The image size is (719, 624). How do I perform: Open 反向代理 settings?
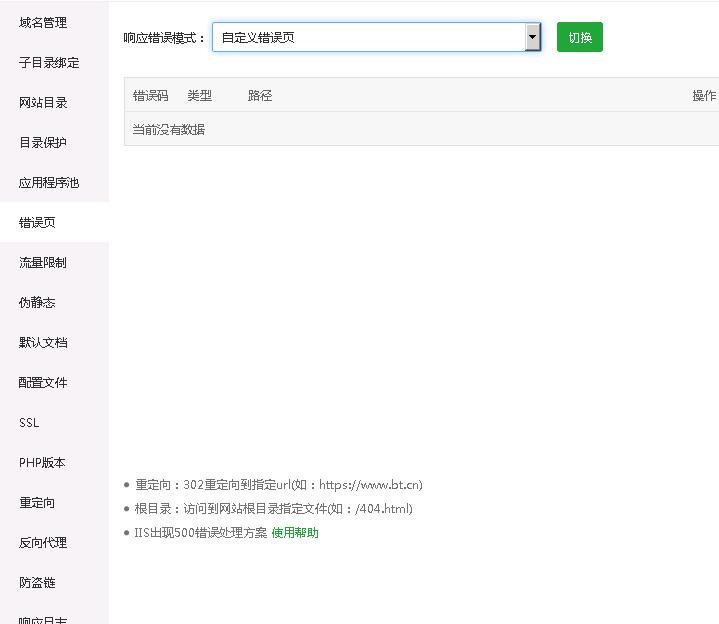(x=43, y=542)
